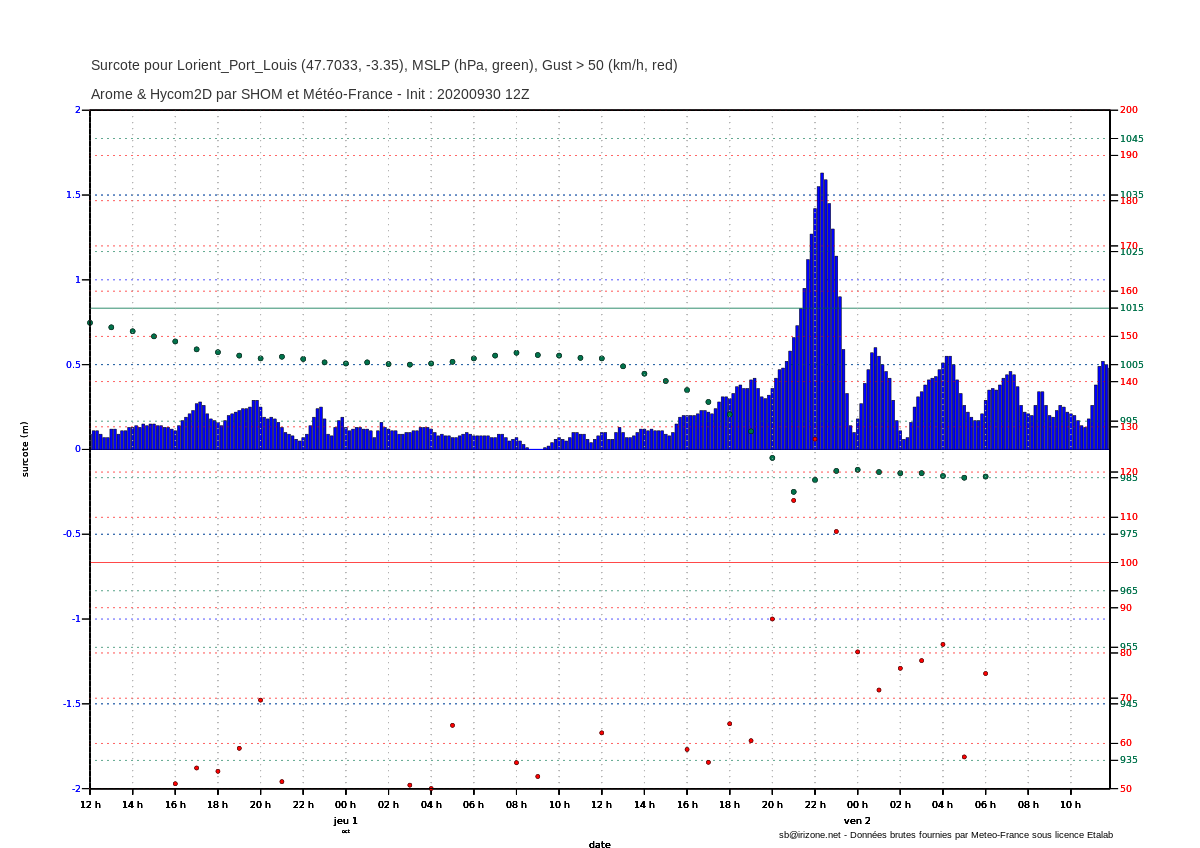Click the '10 h' label at x-axis end
This screenshot has height=848, width=1200.
point(1070,804)
